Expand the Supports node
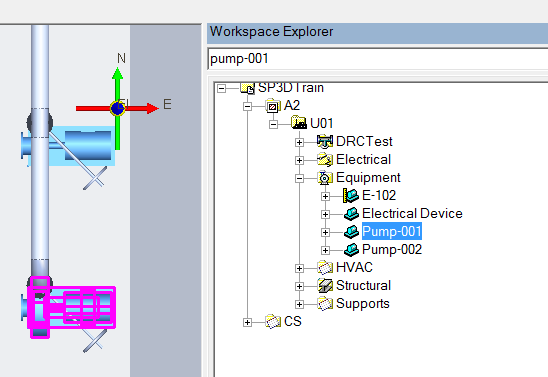The width and height of the screenshot is (548, 377). point(299,304)
